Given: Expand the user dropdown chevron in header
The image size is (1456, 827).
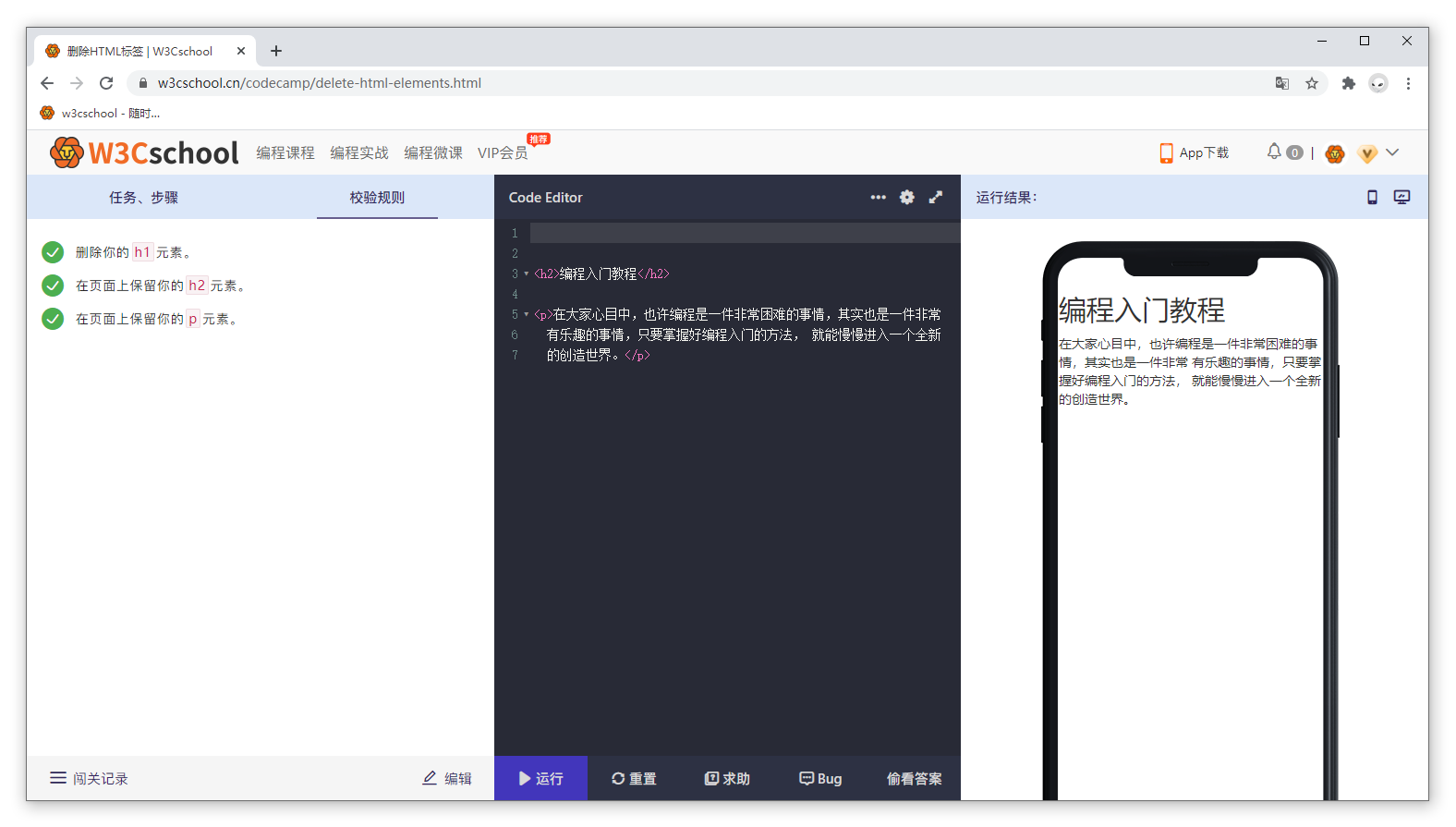Looking at the screenshot, I should [x=1392, y=152].
